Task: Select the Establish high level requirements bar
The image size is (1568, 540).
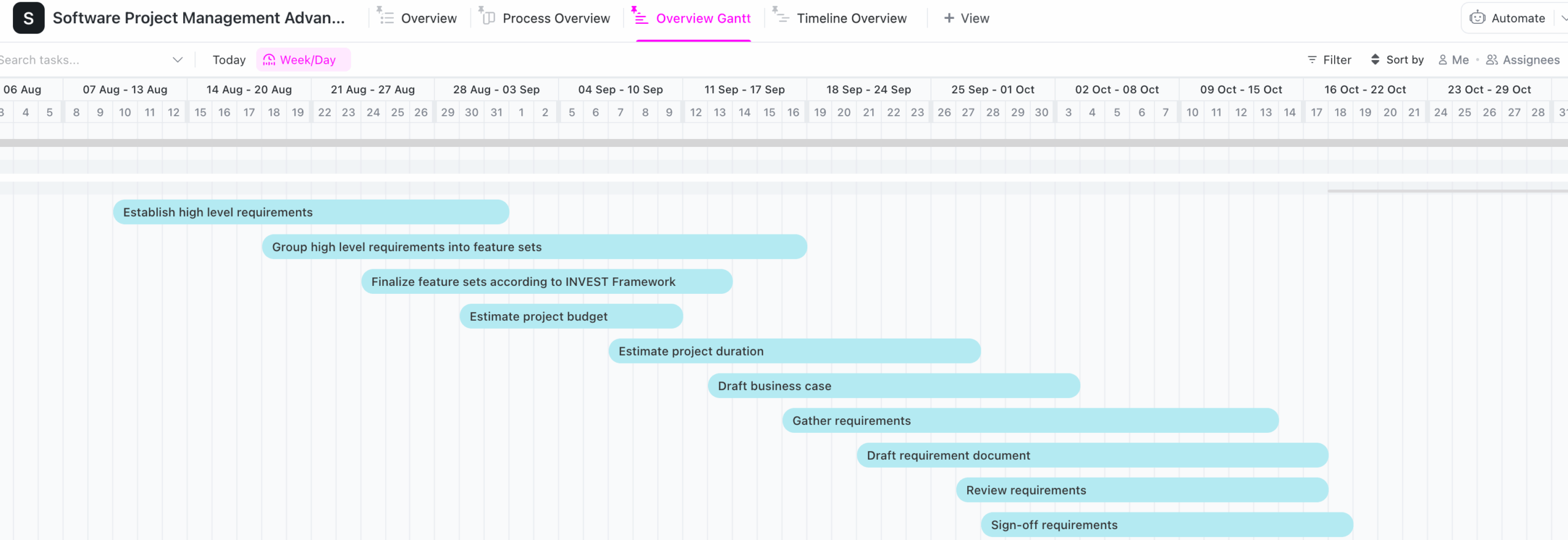Action: (311, 212)
